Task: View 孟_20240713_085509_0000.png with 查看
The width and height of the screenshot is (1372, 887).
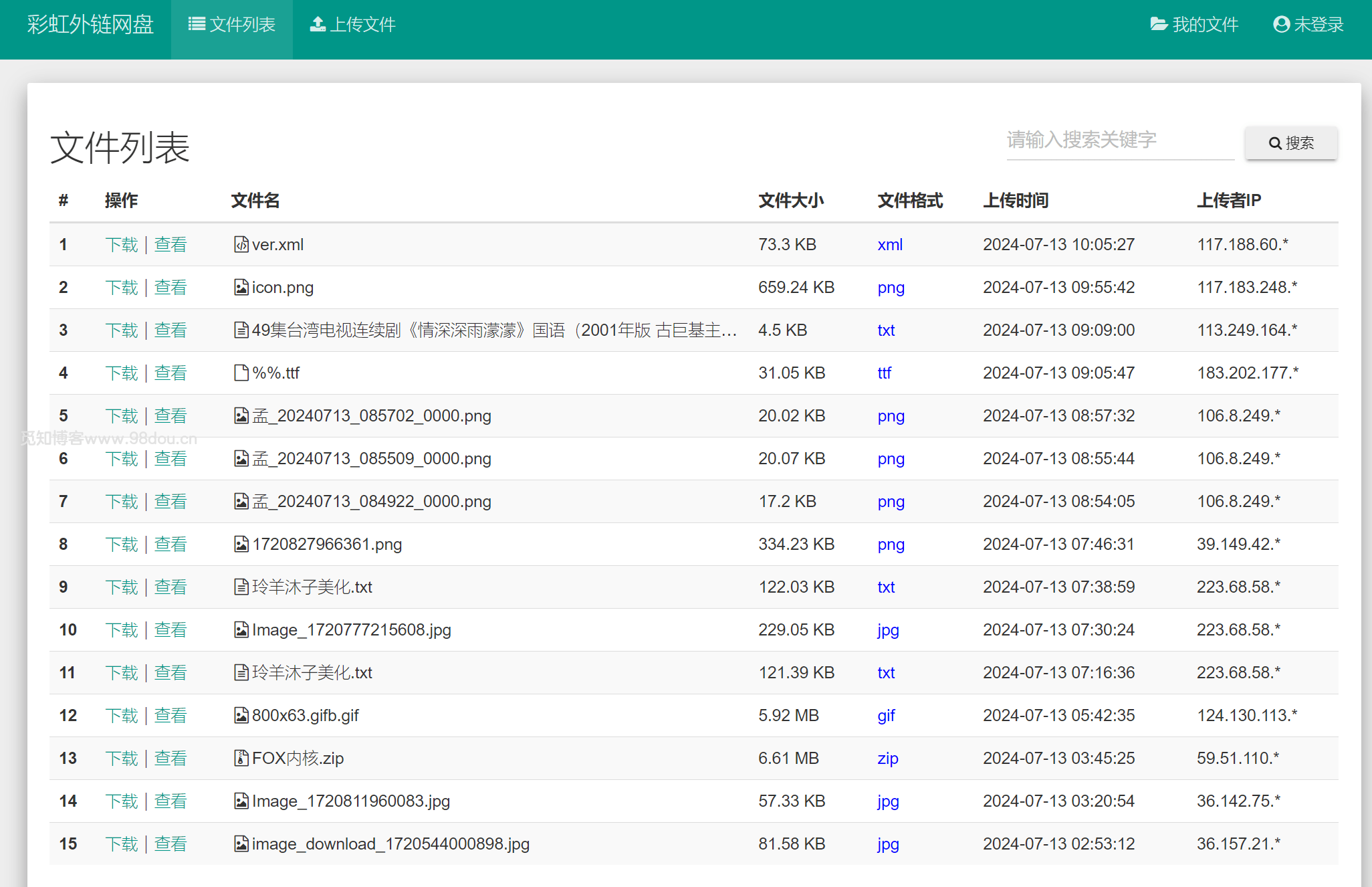Action: click(x=170, y=459)
